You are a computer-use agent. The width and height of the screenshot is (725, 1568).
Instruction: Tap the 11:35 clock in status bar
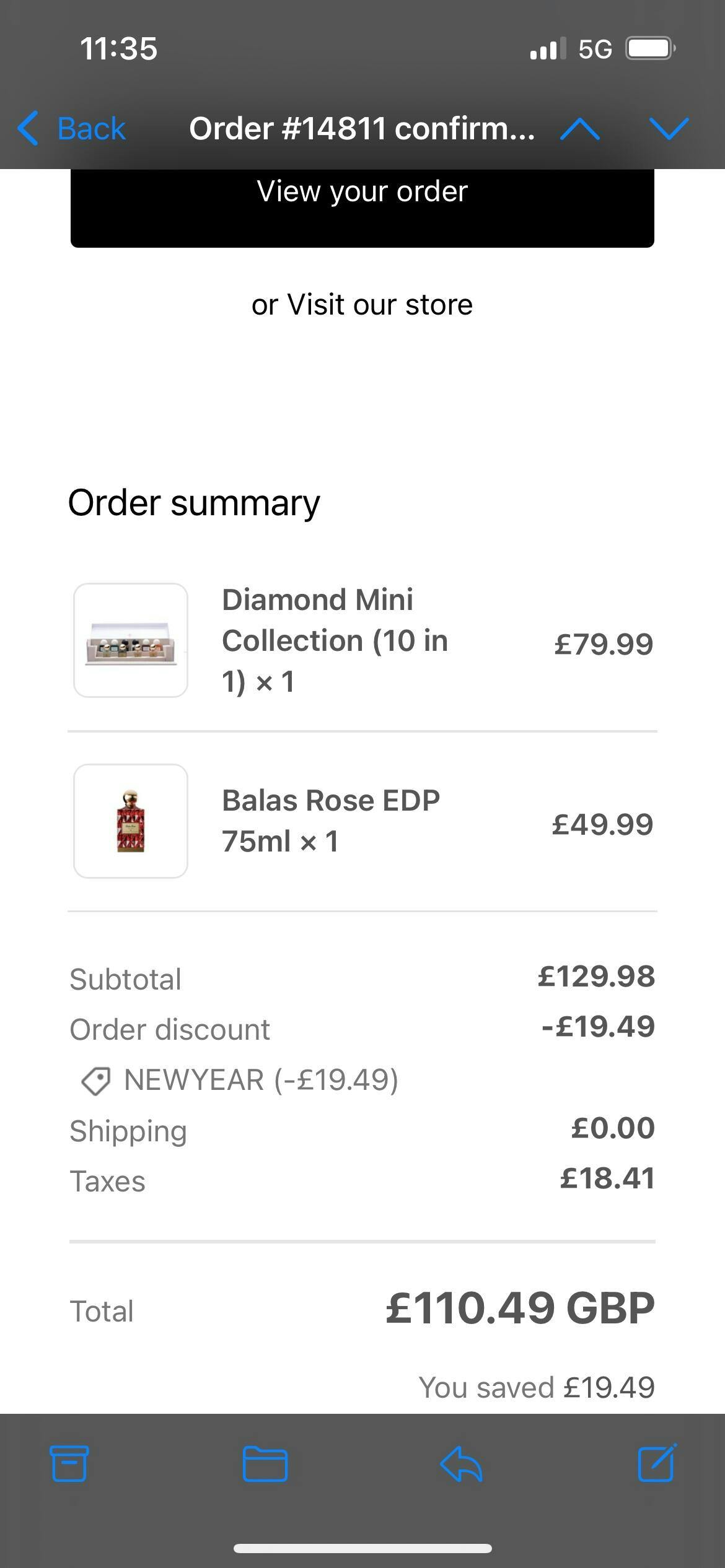pos(118,48)
